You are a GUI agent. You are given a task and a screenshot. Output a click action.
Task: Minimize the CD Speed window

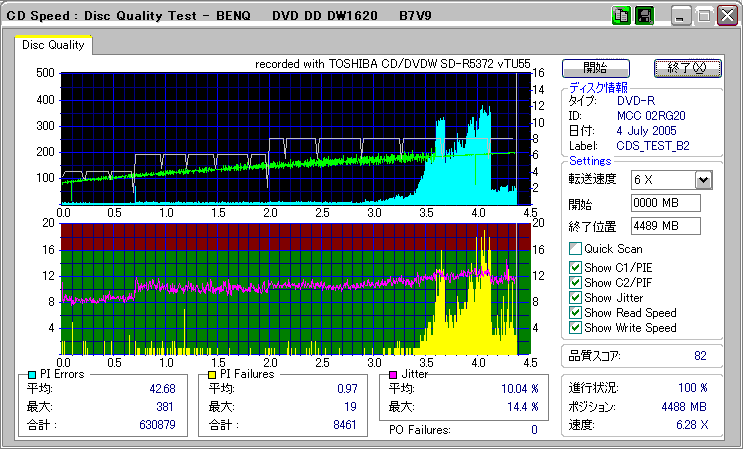tap(680, 16)
